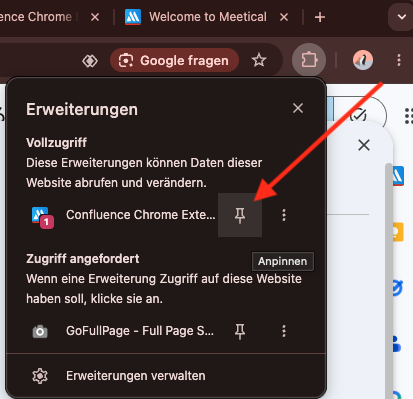Open Erweiterungen verwalten
This screenshot has height=399, width=413.
[x=166, y=376]
